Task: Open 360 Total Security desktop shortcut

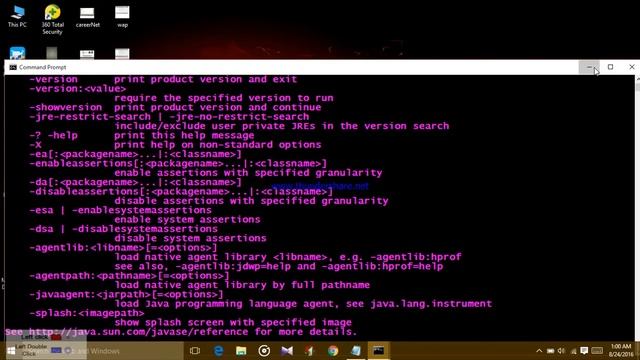Action: coord(52,19)
